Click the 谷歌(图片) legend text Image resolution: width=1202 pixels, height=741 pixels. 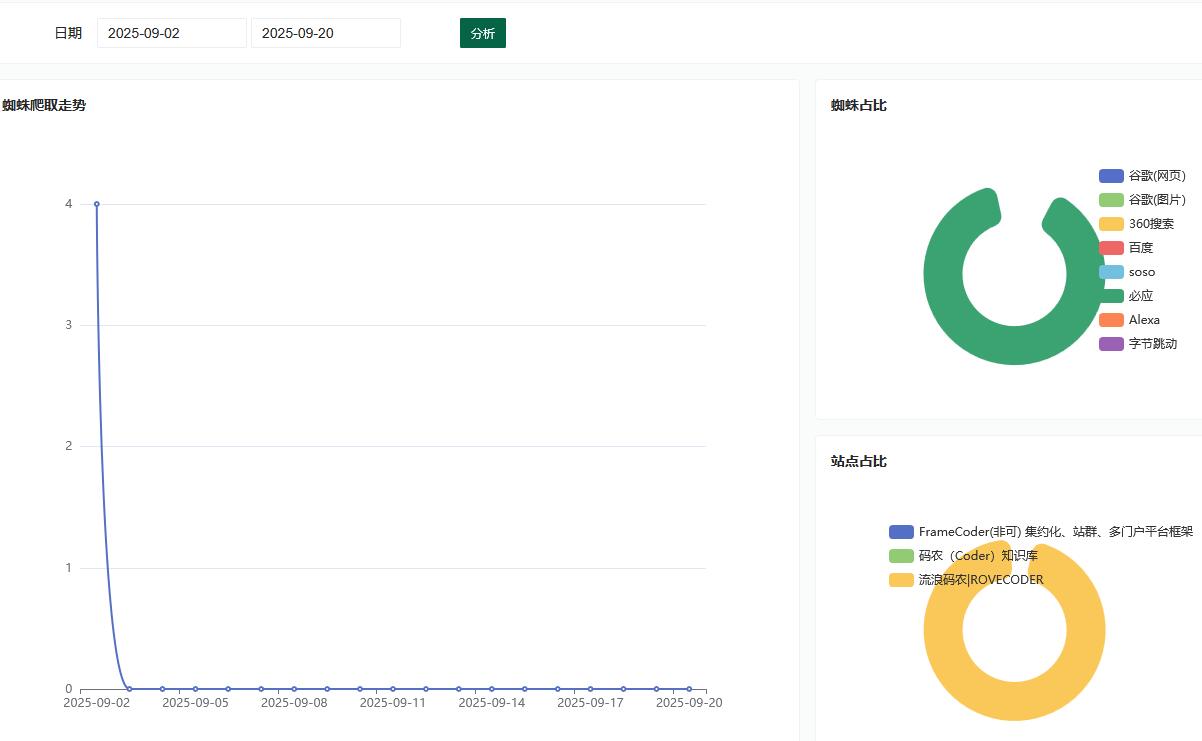tap(1157, 200)
